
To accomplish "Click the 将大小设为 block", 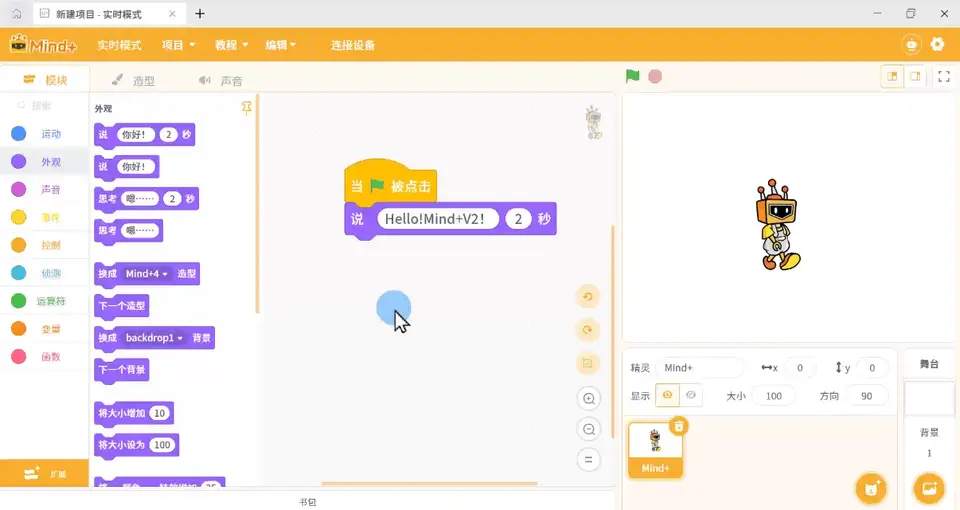I will tap(137, 445).
